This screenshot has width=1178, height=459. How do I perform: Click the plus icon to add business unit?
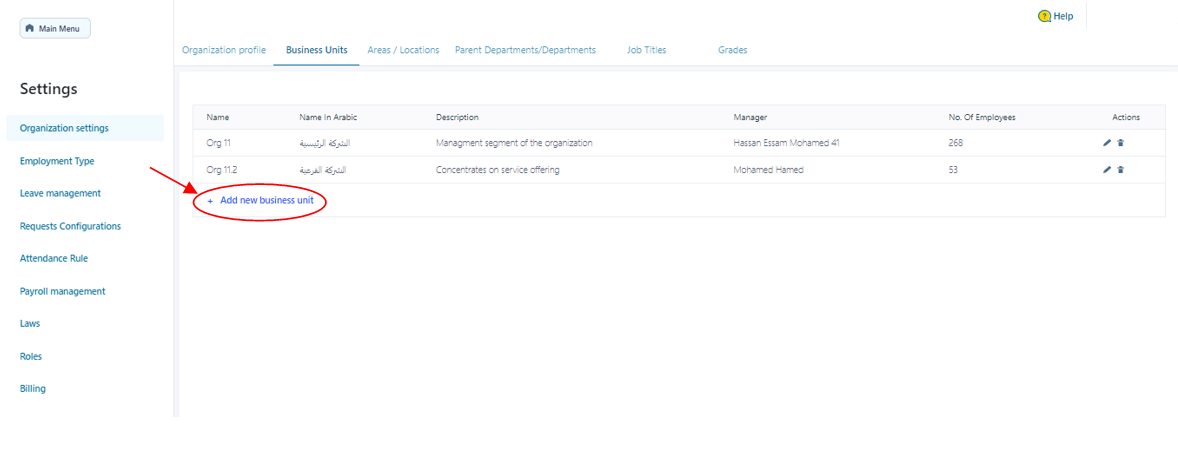coord(210,201)
